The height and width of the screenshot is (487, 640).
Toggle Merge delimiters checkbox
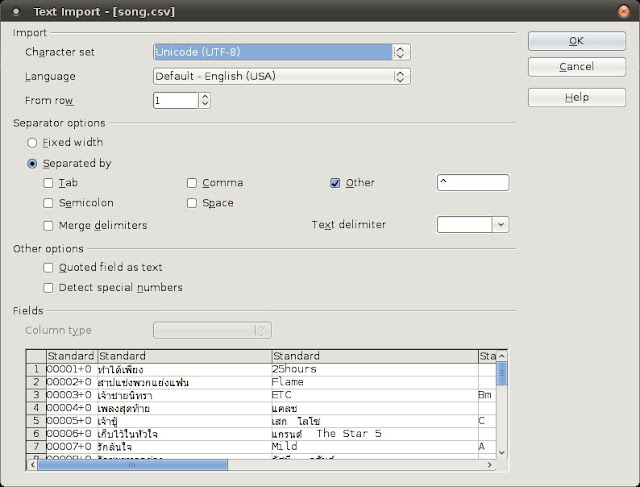(48, 225)
